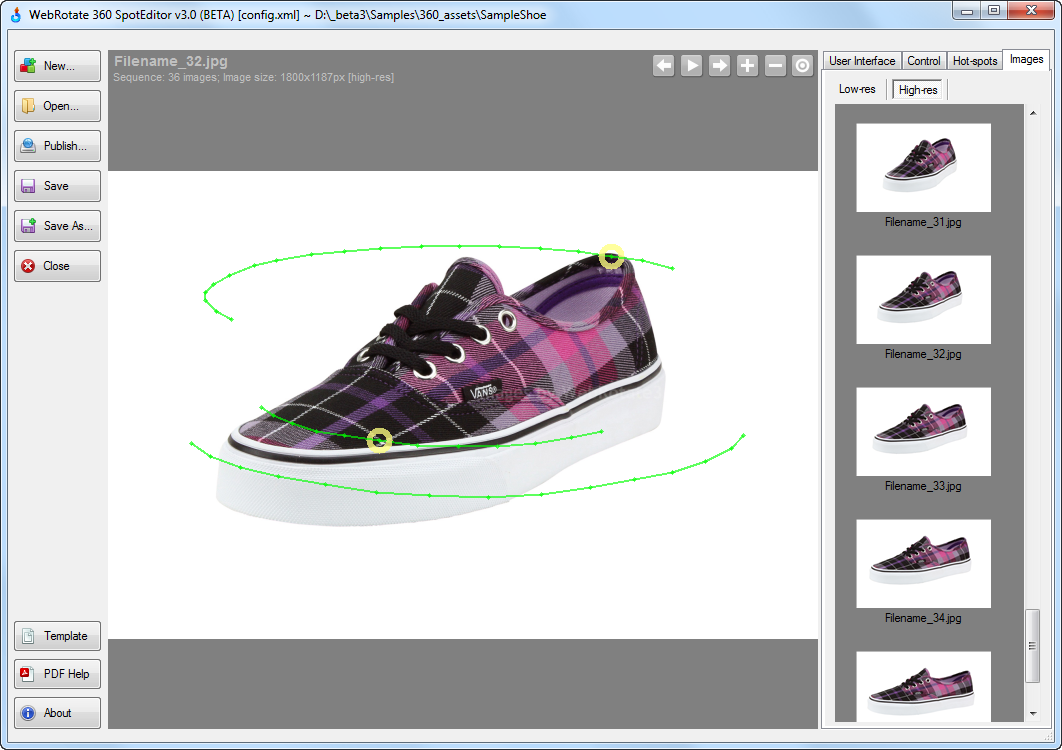Switch to the Low-res sub-tab
This screenshot has width=1062, height=750.
click(857, 89)
